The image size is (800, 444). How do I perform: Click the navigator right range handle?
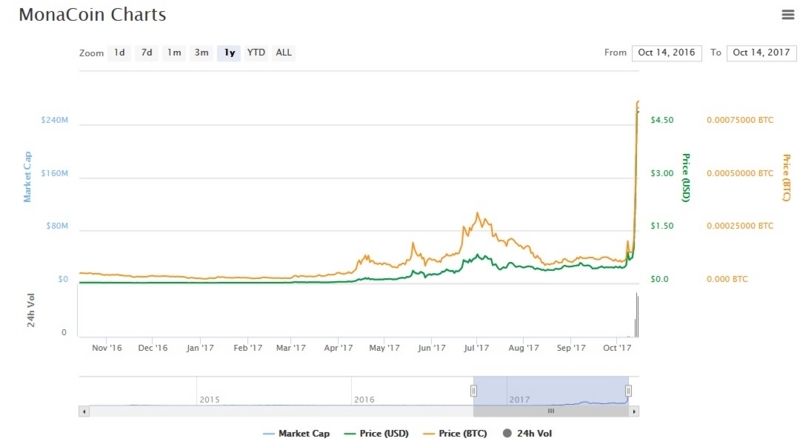pyautogui.click(x=629, y=391)
